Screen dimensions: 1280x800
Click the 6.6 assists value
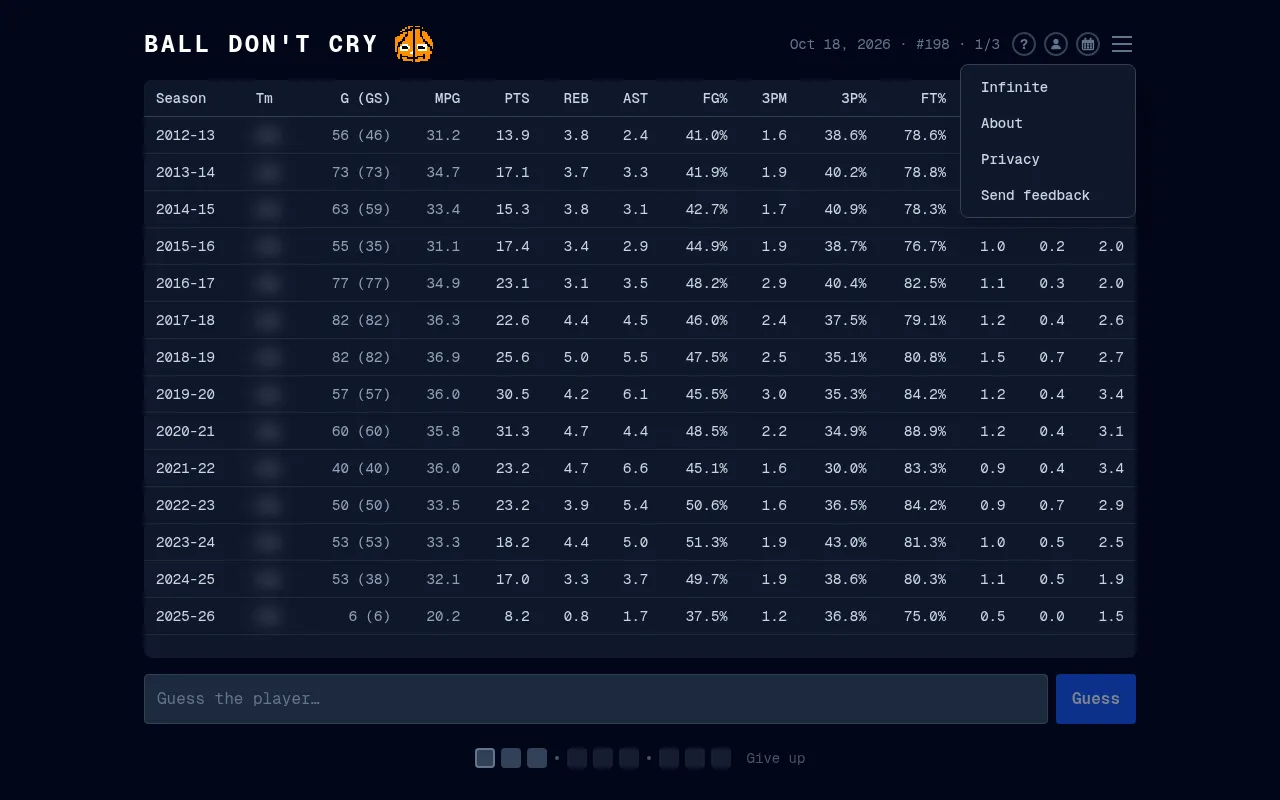click(x=635, y=468)
